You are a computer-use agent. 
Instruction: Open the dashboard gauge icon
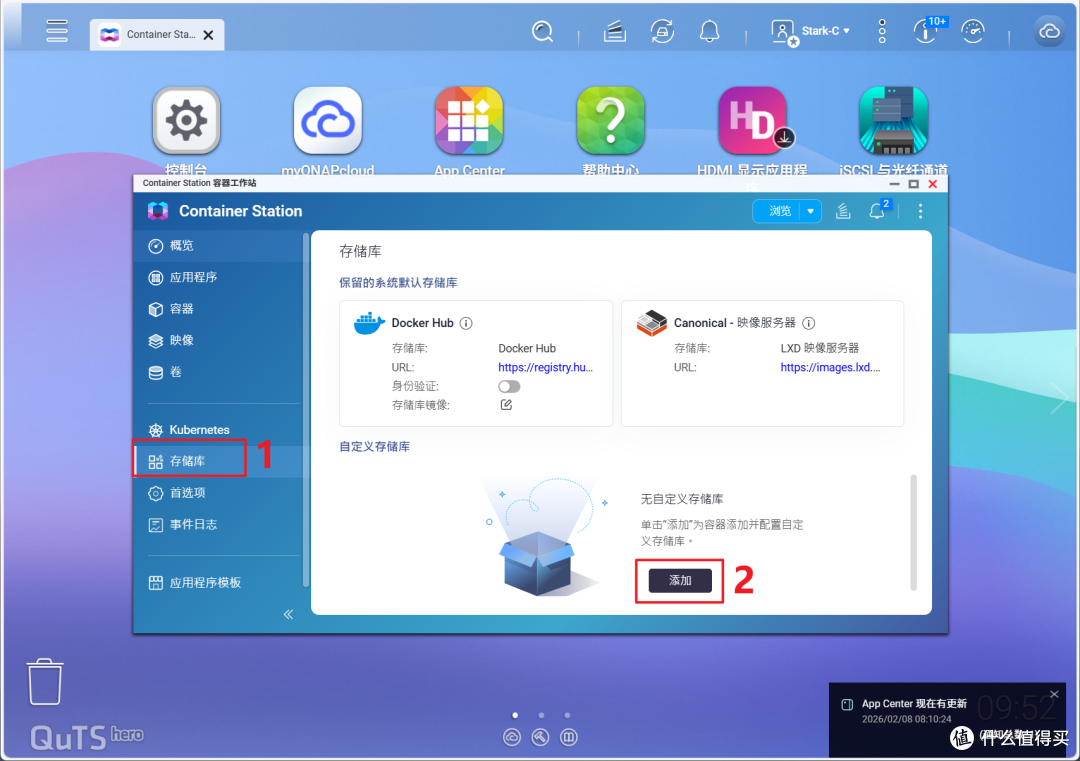(973, 32)
